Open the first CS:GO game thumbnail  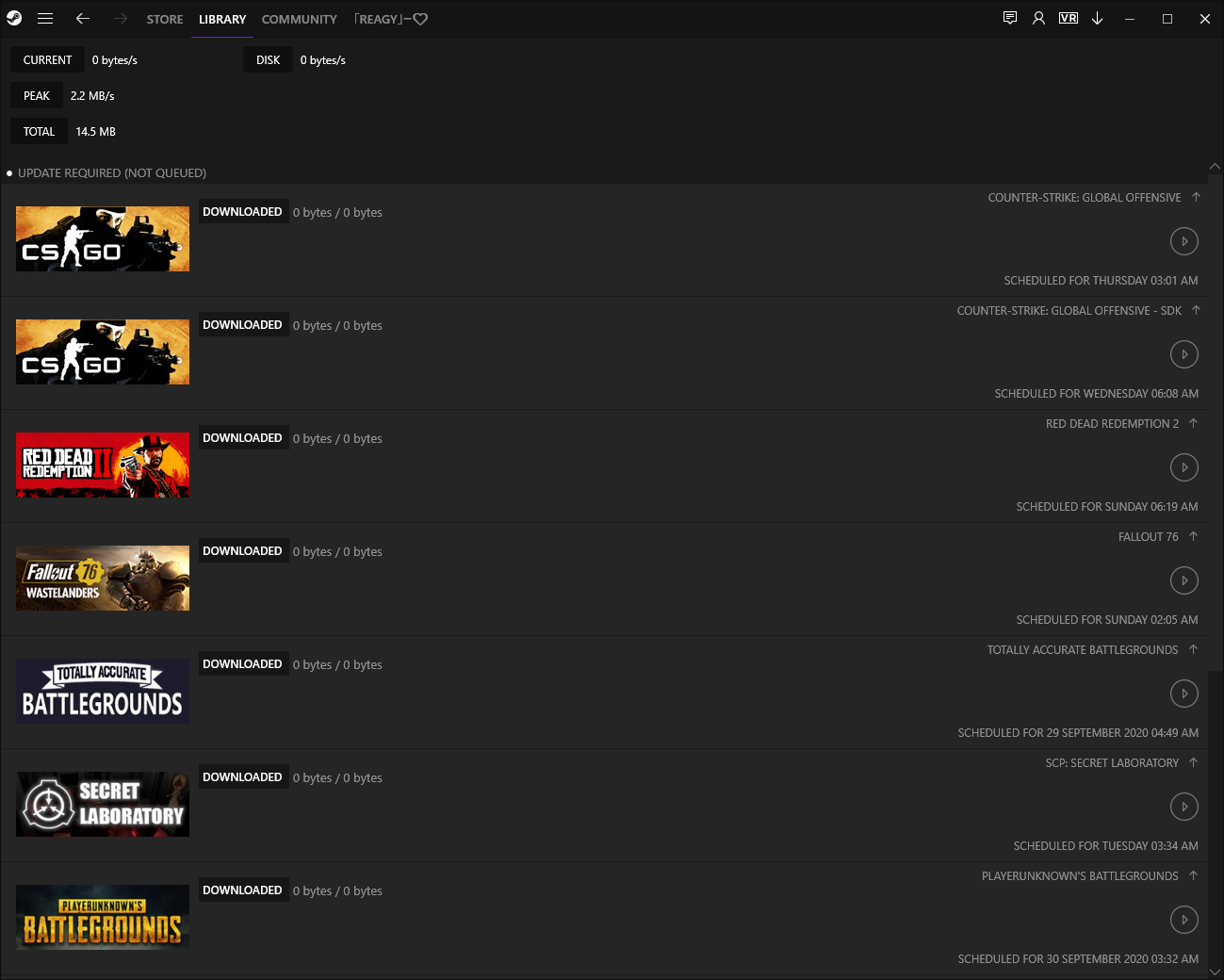(103, 239)
